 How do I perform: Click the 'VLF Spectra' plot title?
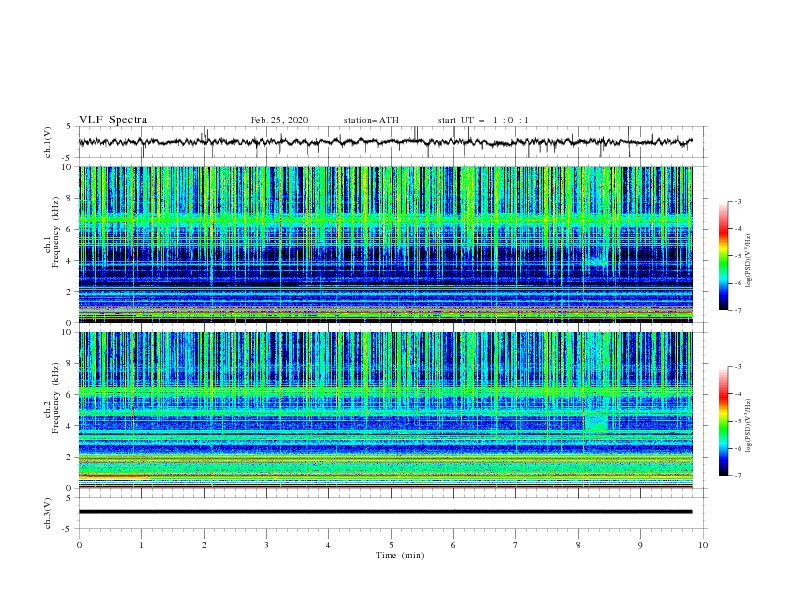(113, 120)
